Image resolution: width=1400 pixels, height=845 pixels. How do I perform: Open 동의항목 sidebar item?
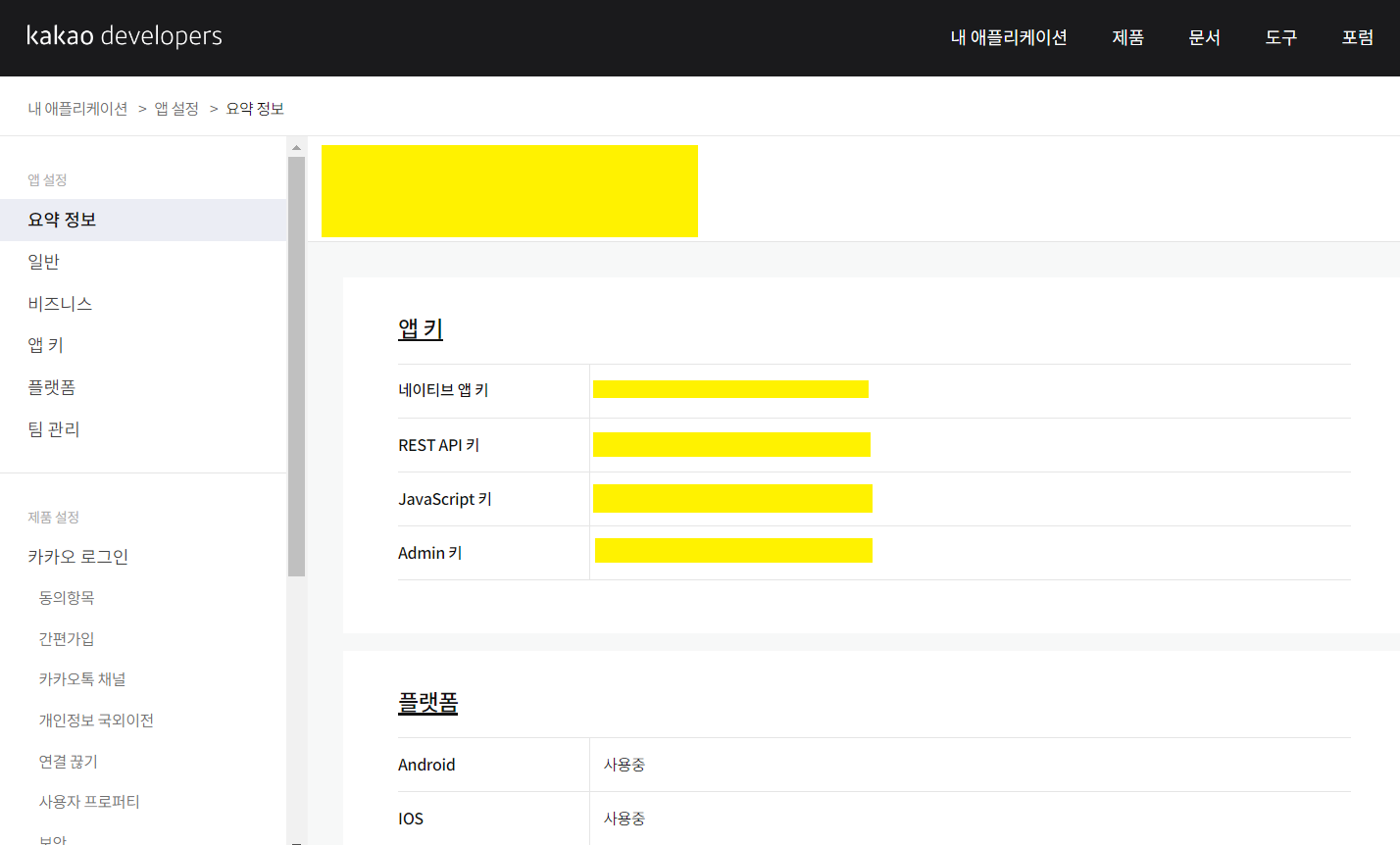click(x=67, y=598)
